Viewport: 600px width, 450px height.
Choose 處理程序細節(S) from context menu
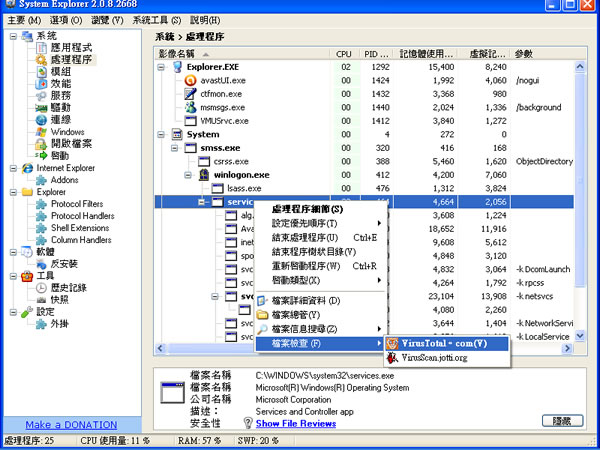(x=321, y=209)
